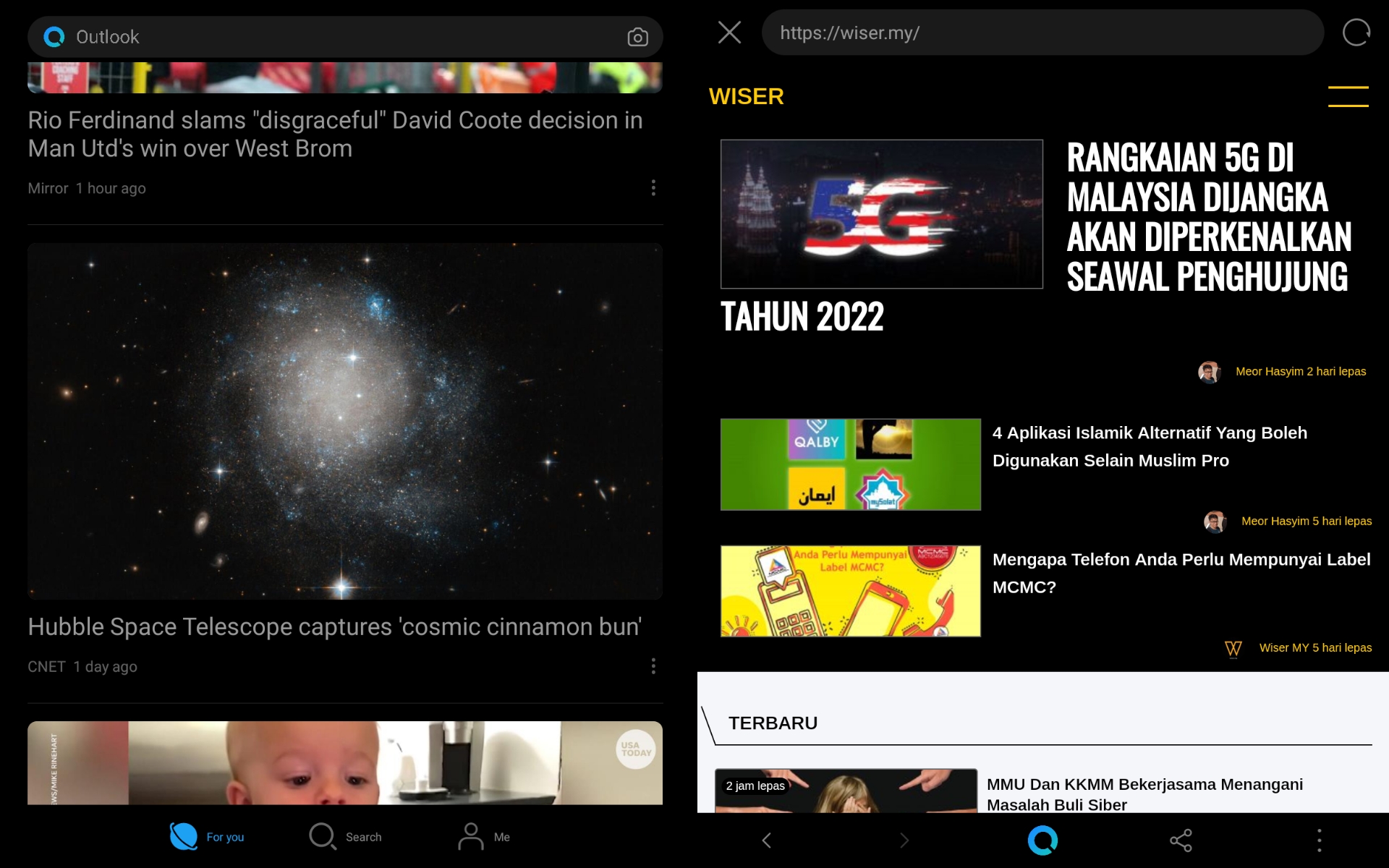Open the browser three-dot overflow menu
The height and width of the screenshot is (868, 1389).
tap(1319, 840)
